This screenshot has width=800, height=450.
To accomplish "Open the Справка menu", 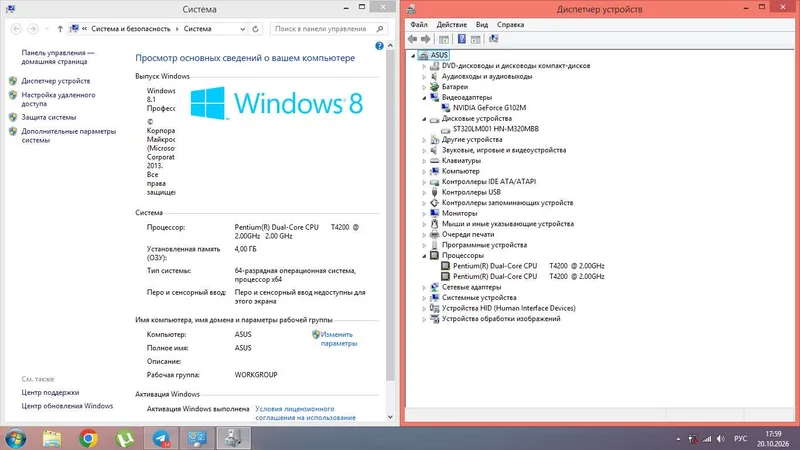I will click(x=510, y=24).
